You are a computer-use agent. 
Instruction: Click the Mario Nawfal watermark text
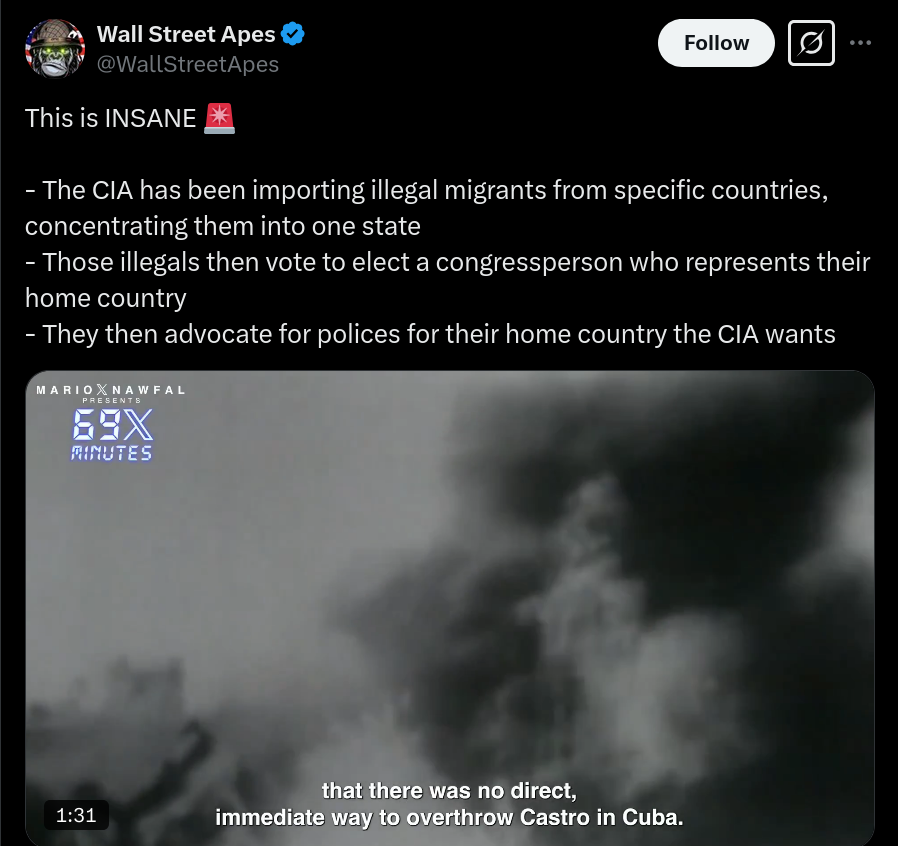tap(111, 390)
